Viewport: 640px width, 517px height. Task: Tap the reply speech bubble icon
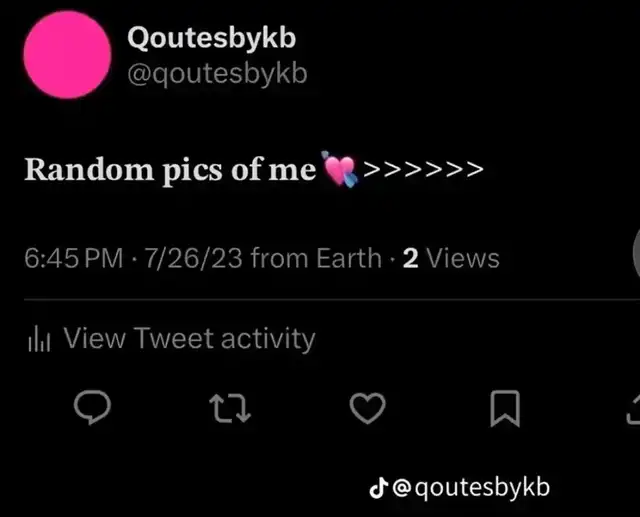tap(92, 407)
